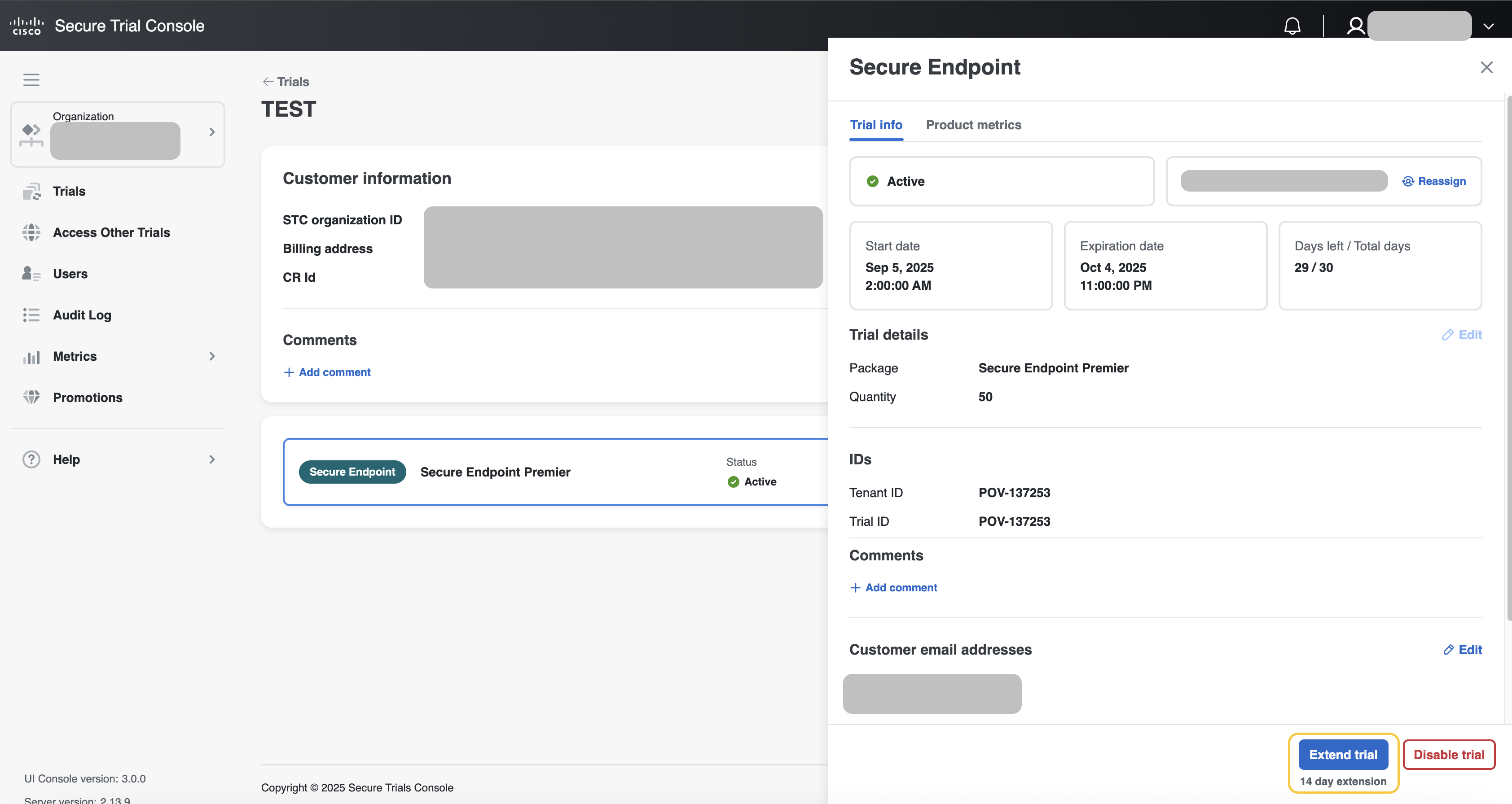Click pencil icon beside Customer email addresses

pos(1449,650)
